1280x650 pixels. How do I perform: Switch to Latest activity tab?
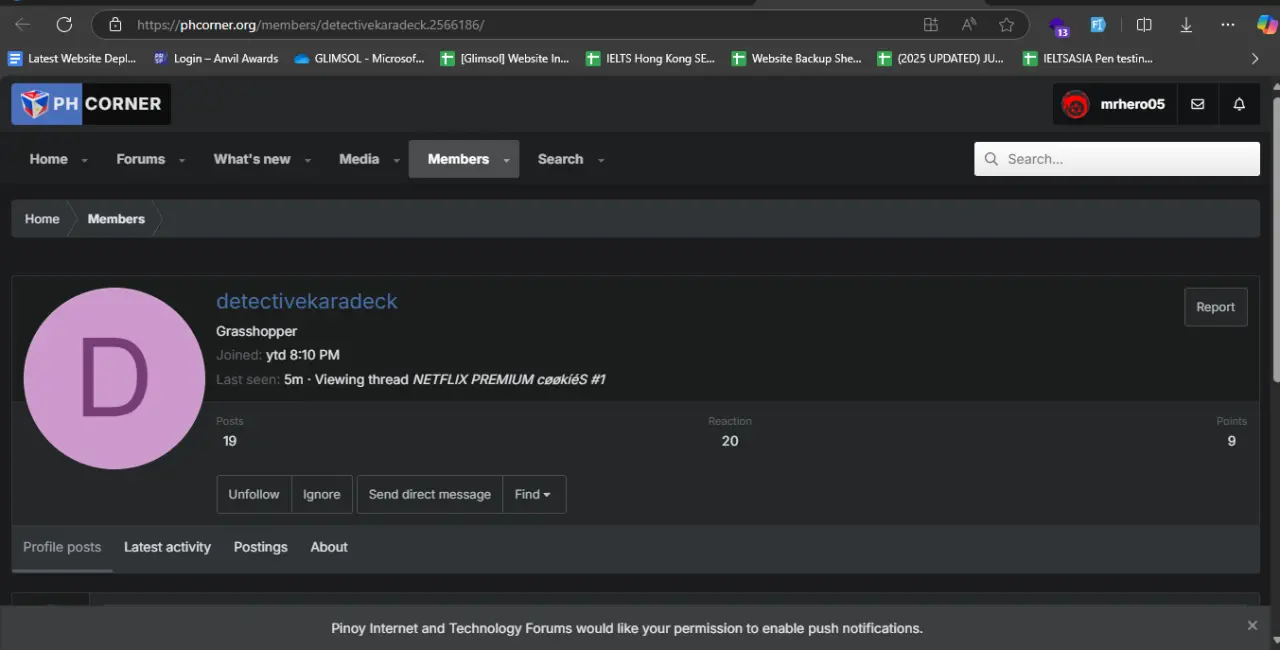click(167, 547)
